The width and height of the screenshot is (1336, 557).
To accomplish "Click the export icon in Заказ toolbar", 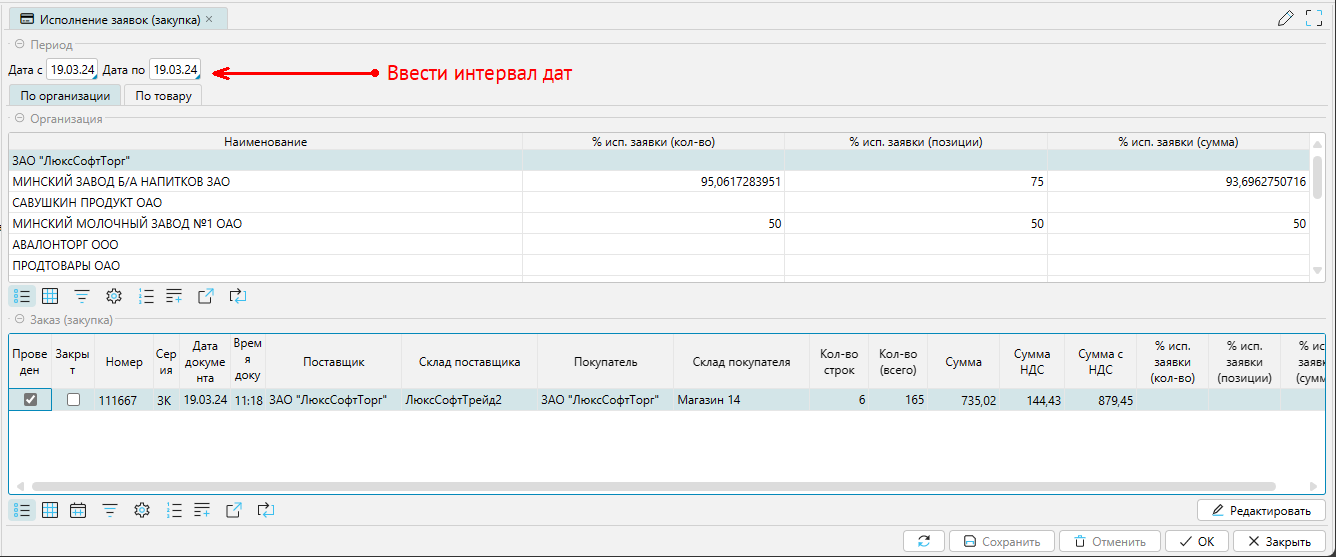I will [x=234, y=510].
